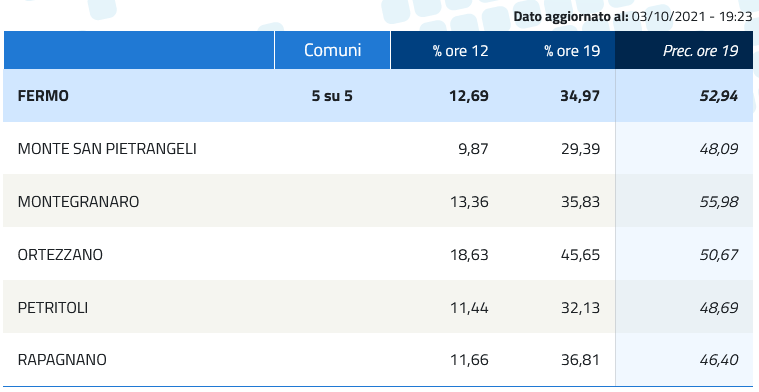759x392 pixels.
Task: Click FERMO's 34,97 turnout value
Action: [580, 96]
